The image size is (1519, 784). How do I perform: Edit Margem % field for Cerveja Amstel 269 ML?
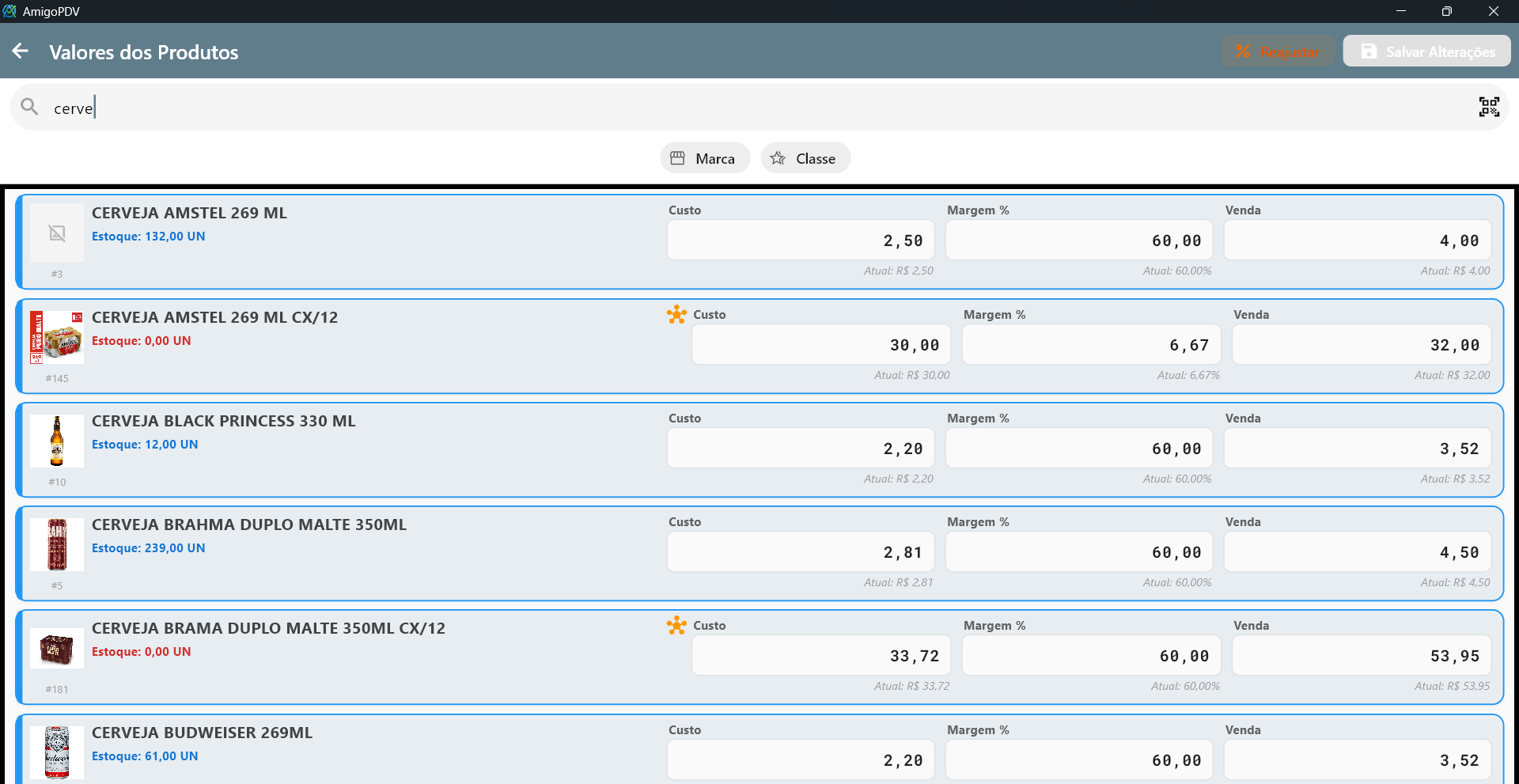pos(1079,241)
